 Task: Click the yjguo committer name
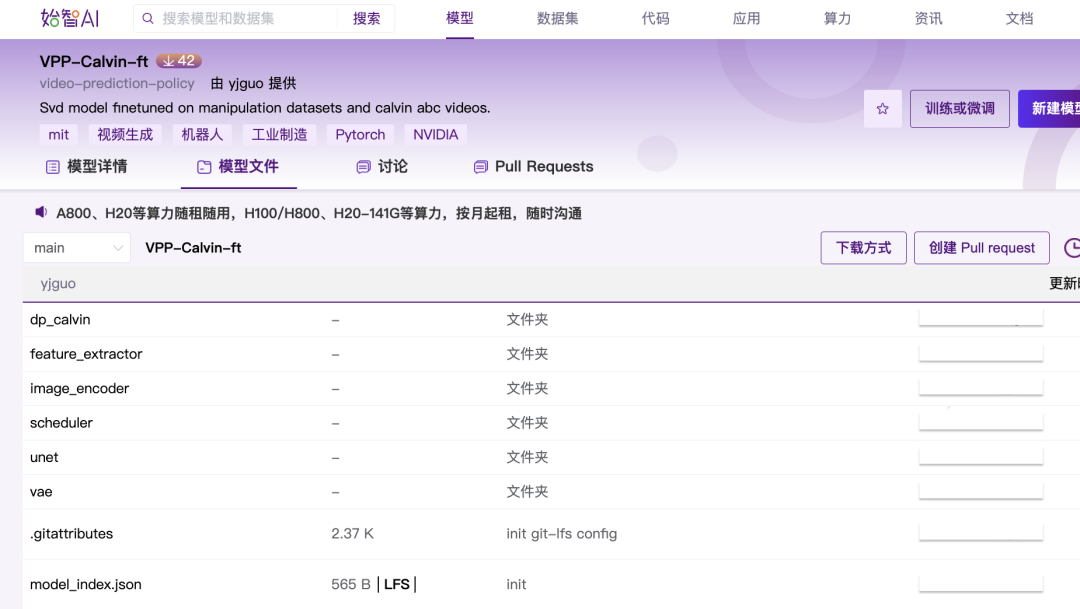58,284
